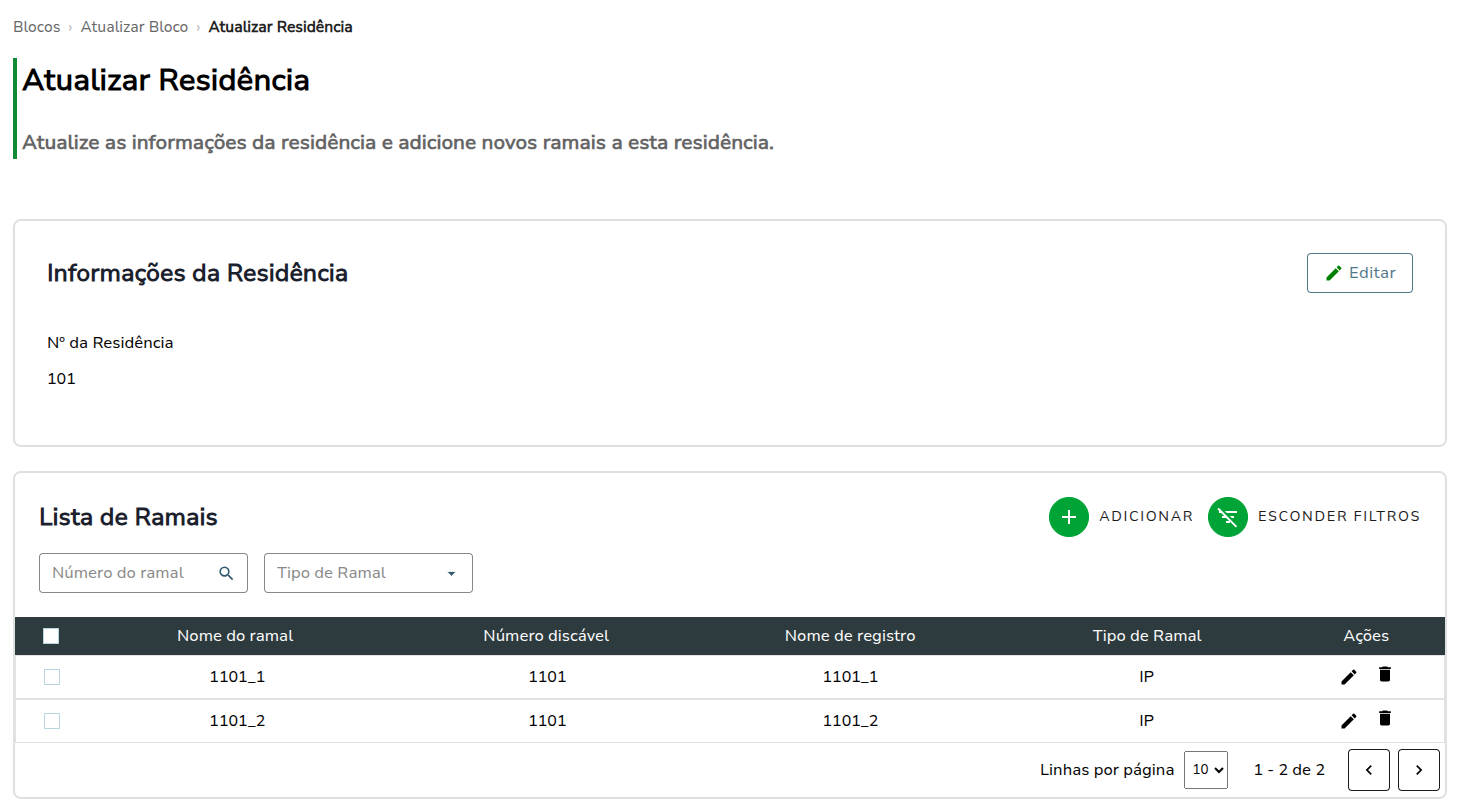The height and width of the screenshot is (809, 1464).
Task: Click the ESCONDER FILTROS text label
Action: 1339,517
